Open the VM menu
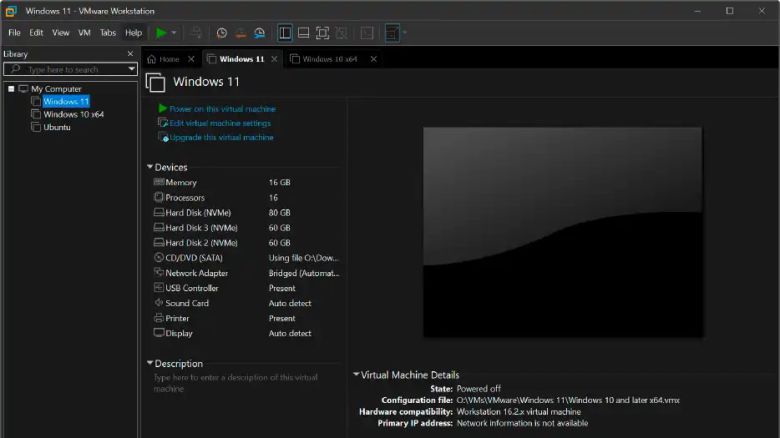This screenshot has height=438, width=780. (x=84, y=33)
